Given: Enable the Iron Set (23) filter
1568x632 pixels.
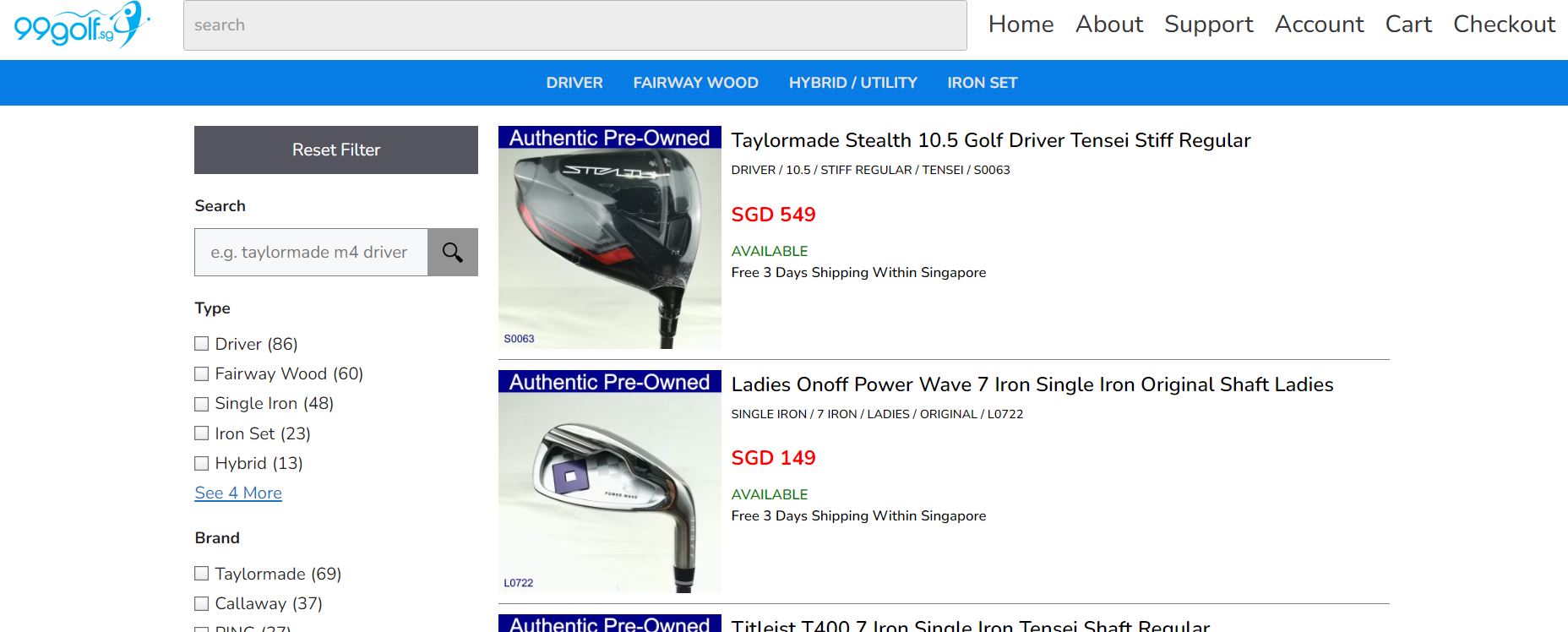Looking at the screenshot, I should pyautogui.click(x=201, y=433).
